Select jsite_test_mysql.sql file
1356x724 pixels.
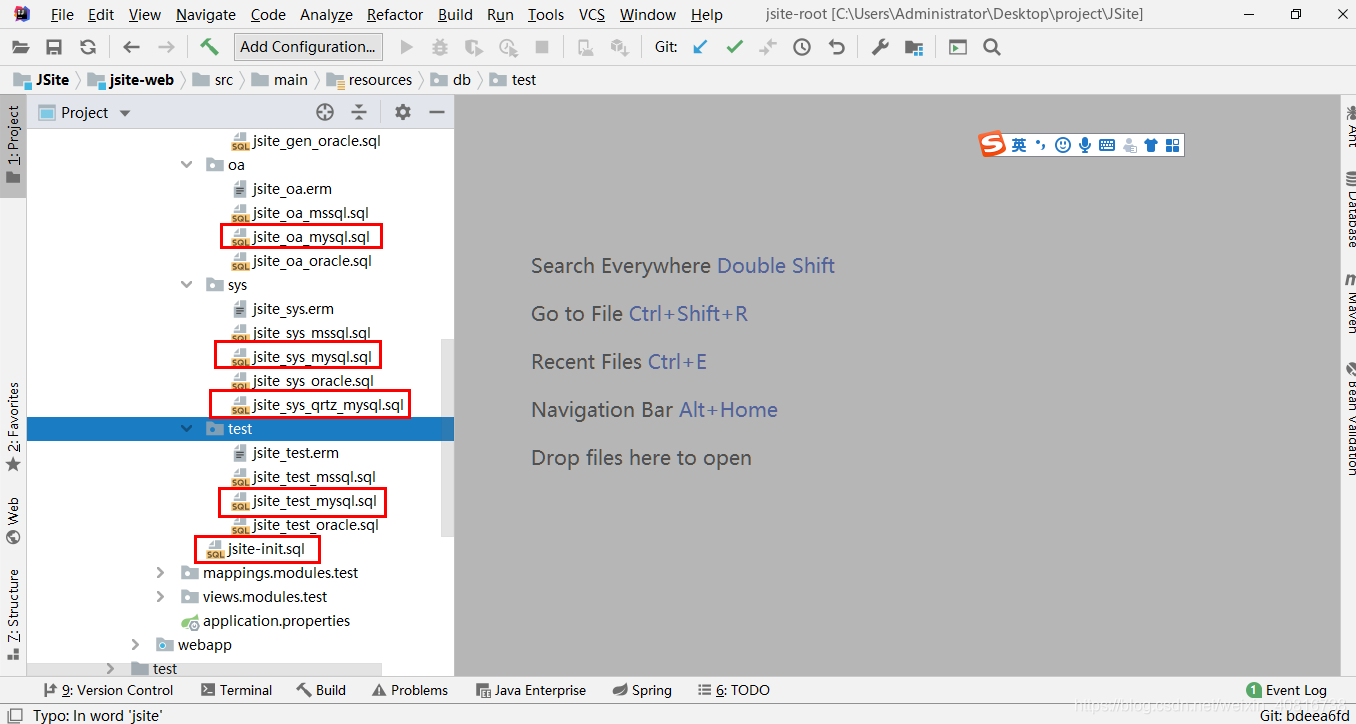[x=305, y=501]
